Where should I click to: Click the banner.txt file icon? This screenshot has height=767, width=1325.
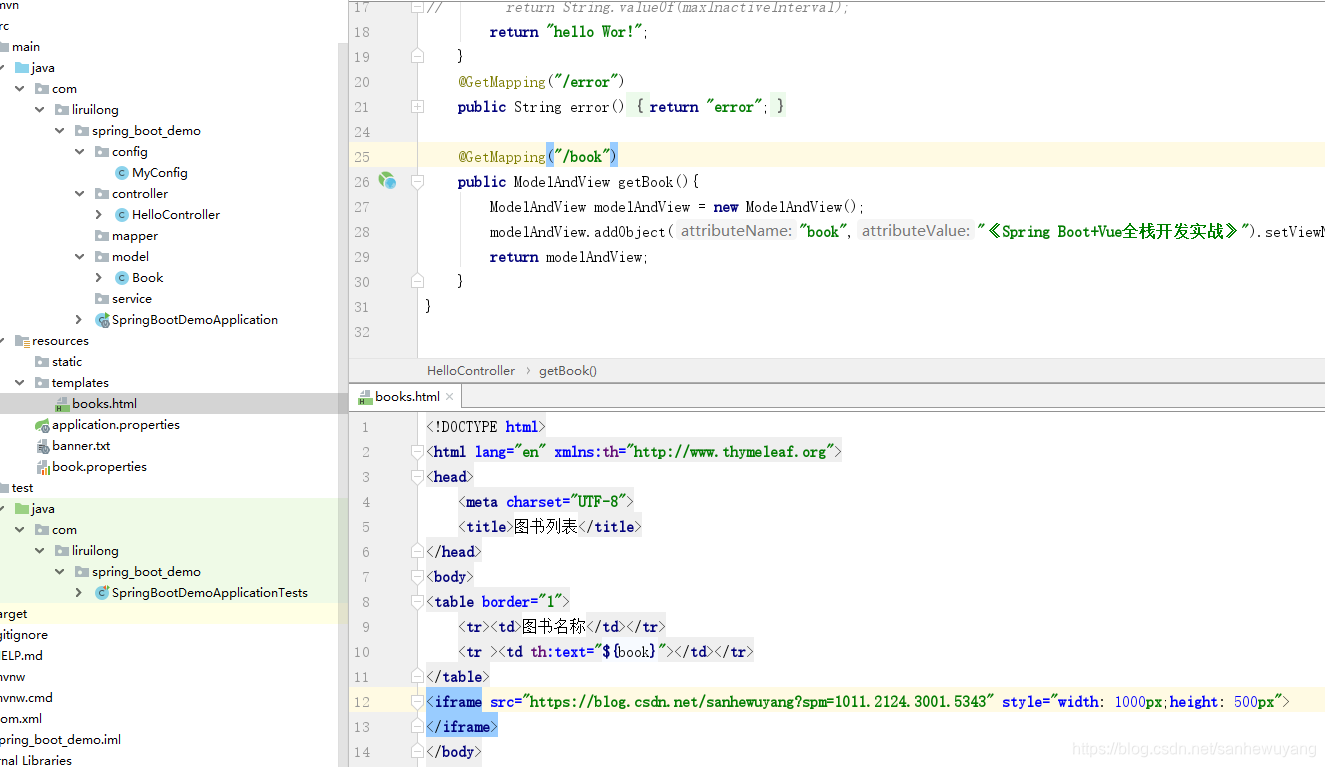pyautogui.click(x=42, y=446)
